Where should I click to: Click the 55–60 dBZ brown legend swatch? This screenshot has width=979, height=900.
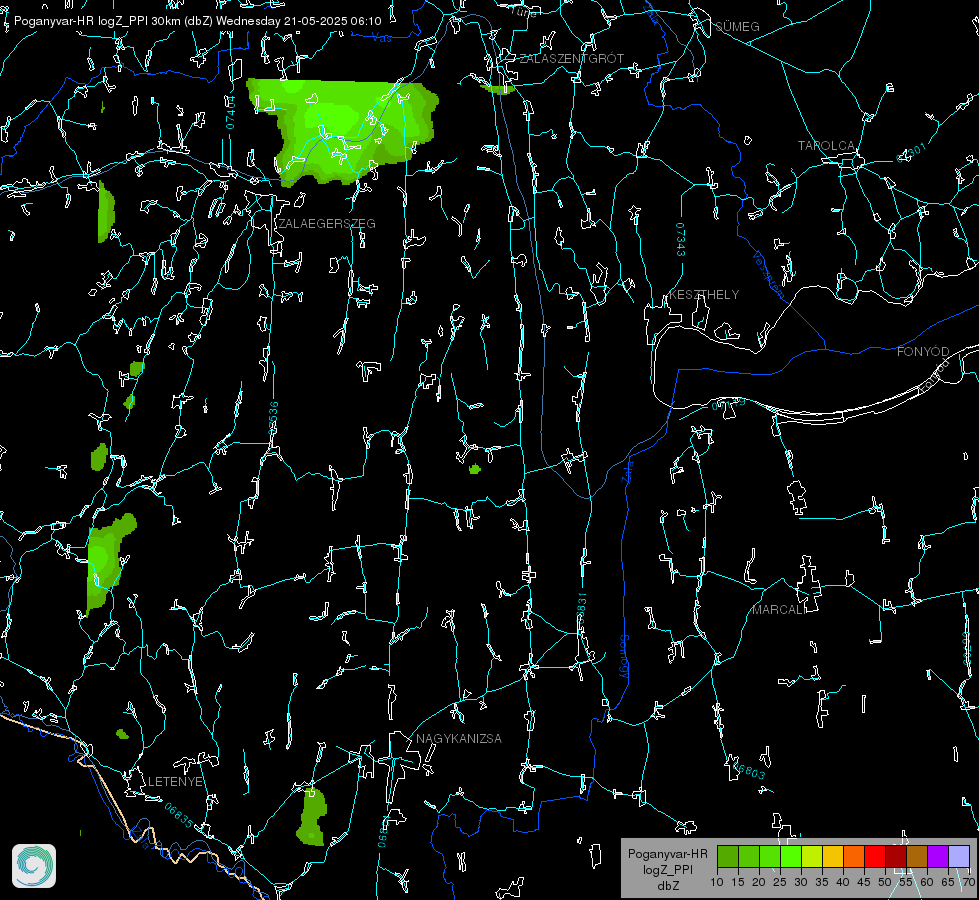[917, 856]
